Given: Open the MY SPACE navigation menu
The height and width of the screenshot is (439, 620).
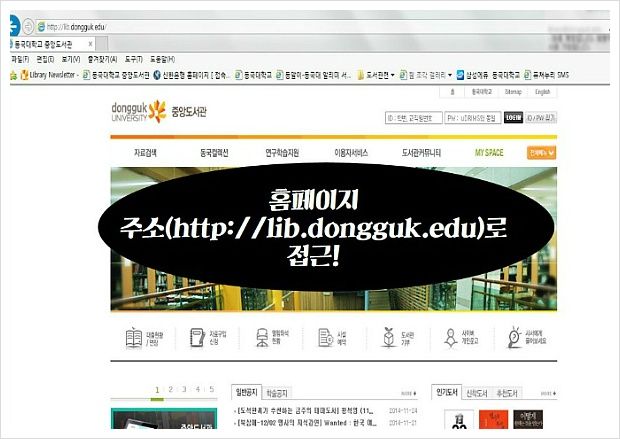Looking at the screenshot, I should click(x=489, y=153).
